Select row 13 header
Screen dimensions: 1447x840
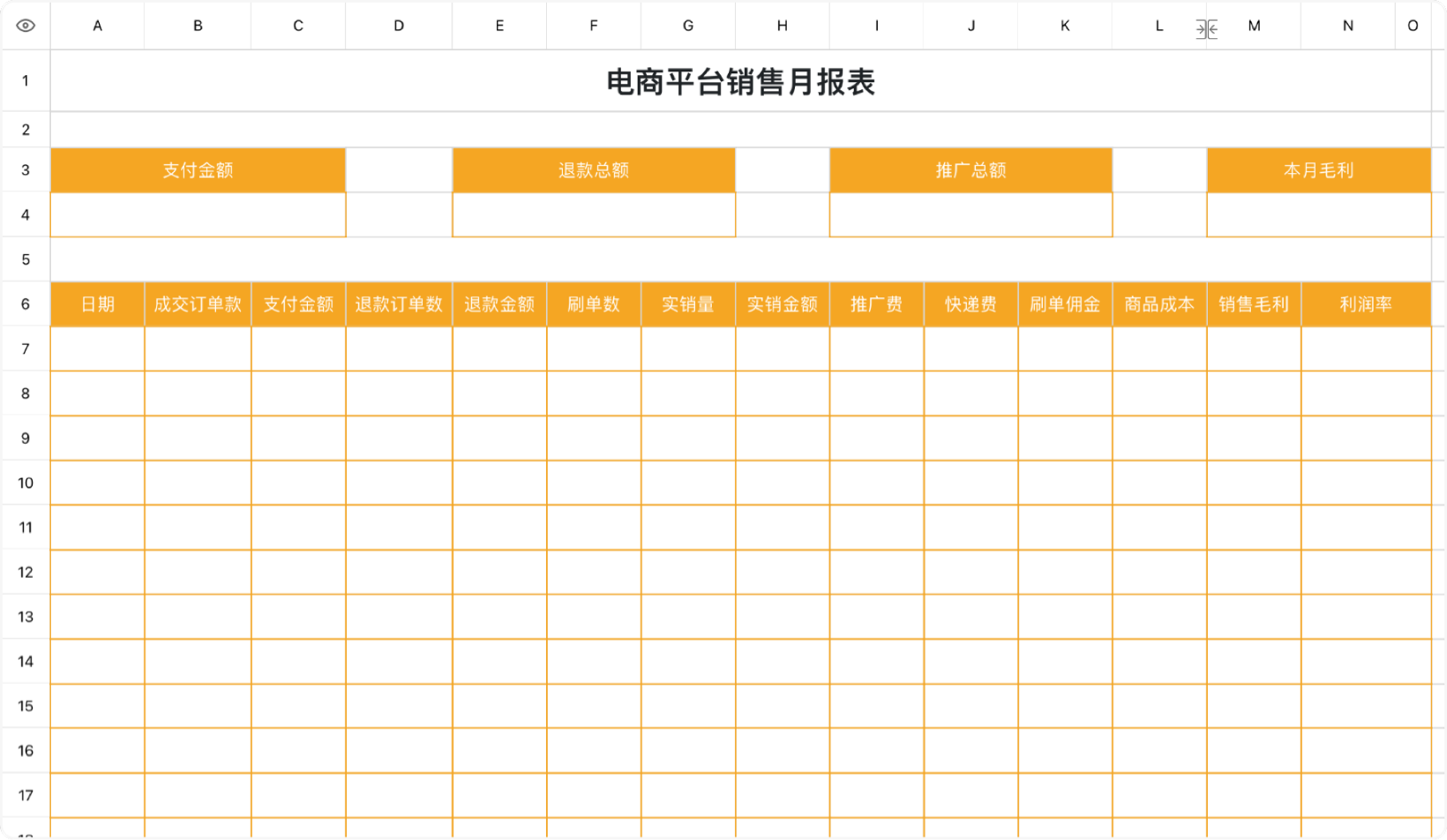click(26, 617)
